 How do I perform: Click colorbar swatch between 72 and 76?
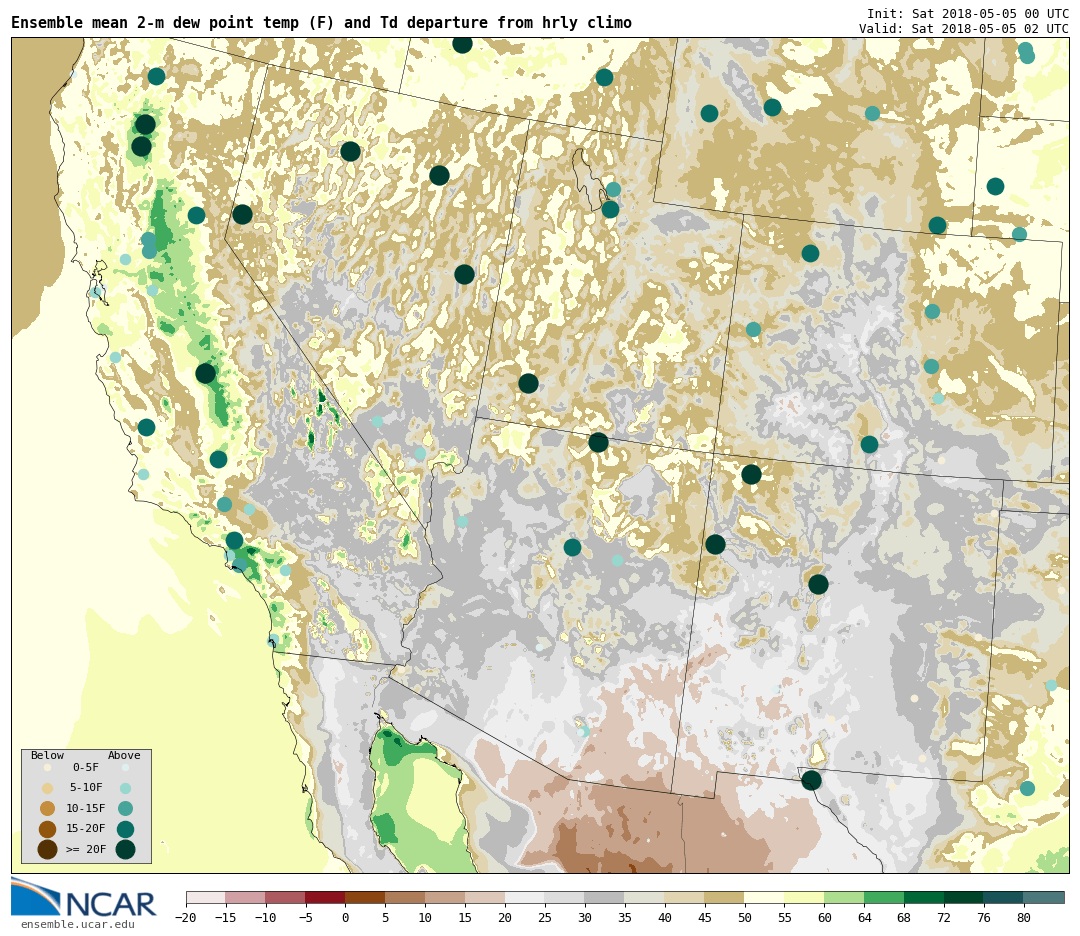965,898
